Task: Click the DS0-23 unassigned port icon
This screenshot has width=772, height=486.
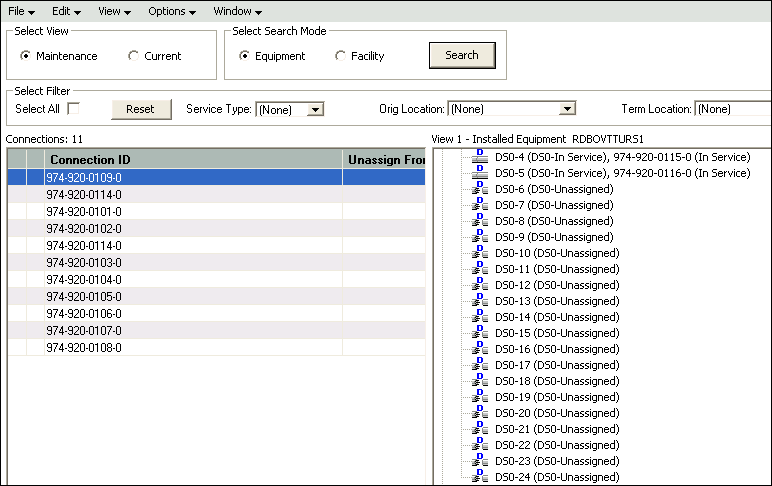Action: [480, 461]
